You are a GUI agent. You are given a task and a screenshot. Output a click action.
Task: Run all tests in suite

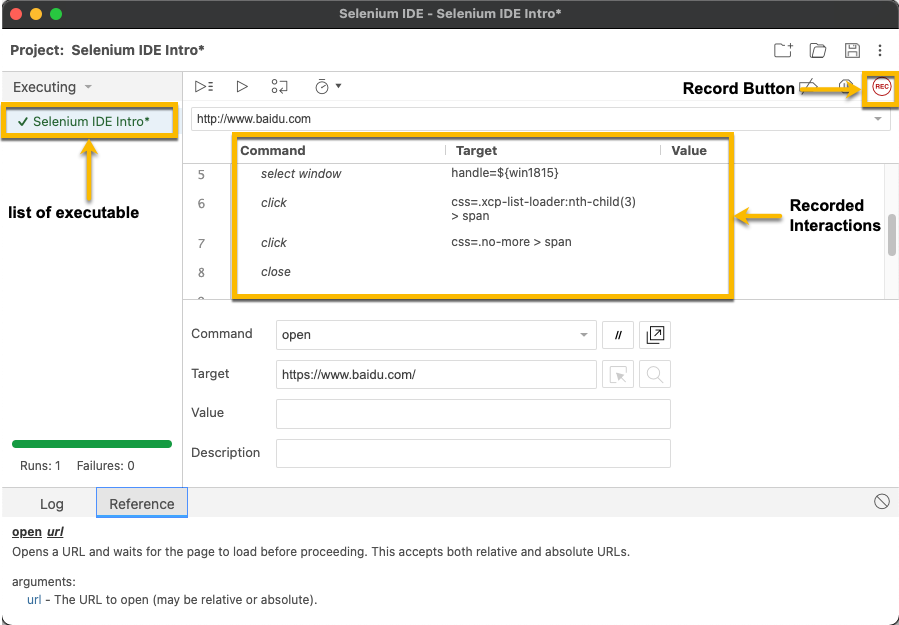pos(204,87)
